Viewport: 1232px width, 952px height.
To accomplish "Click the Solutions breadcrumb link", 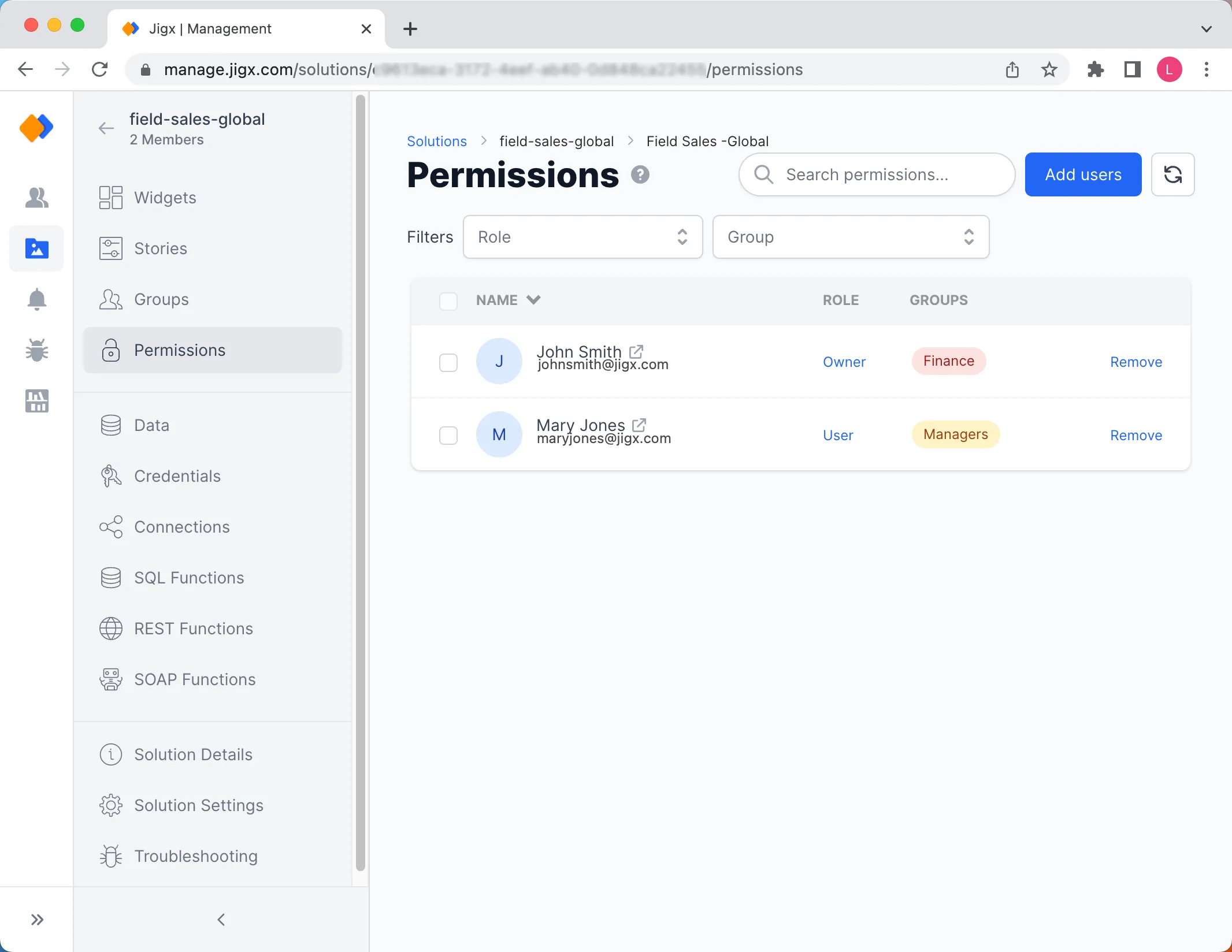I will [437, 142].
